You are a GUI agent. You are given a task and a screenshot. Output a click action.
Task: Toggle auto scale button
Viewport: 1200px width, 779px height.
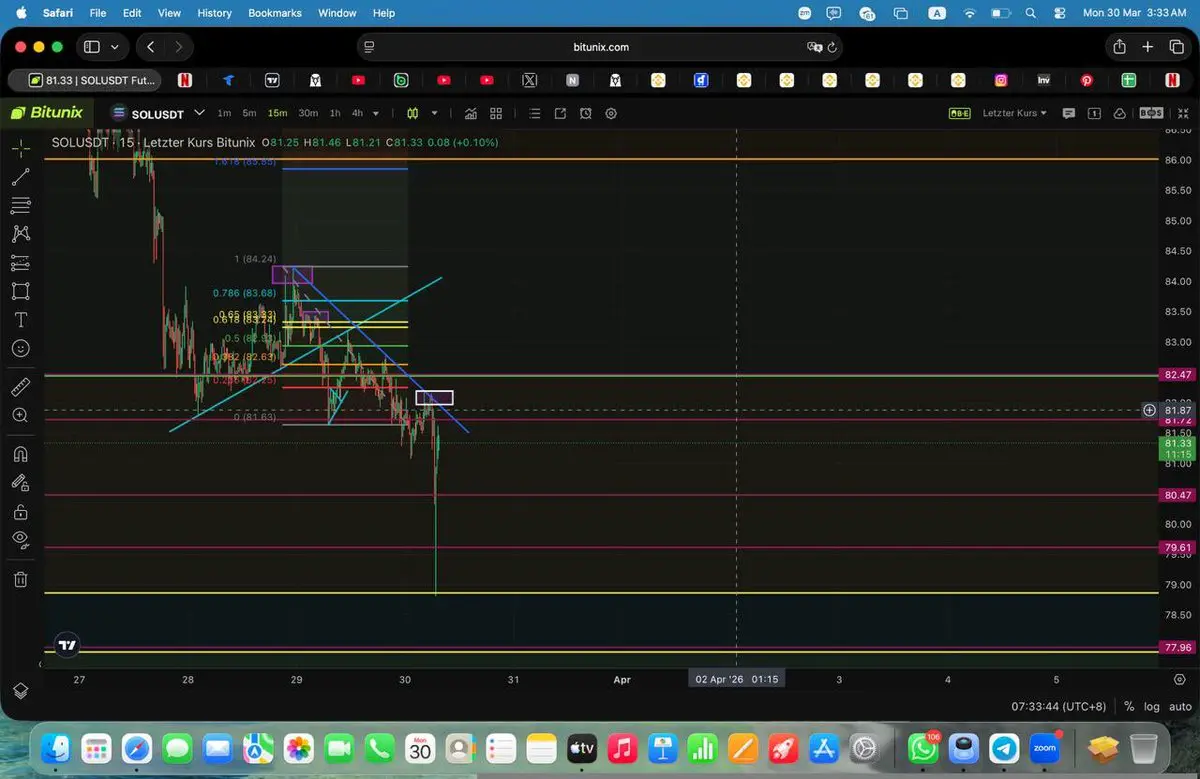coord(1180,706)
